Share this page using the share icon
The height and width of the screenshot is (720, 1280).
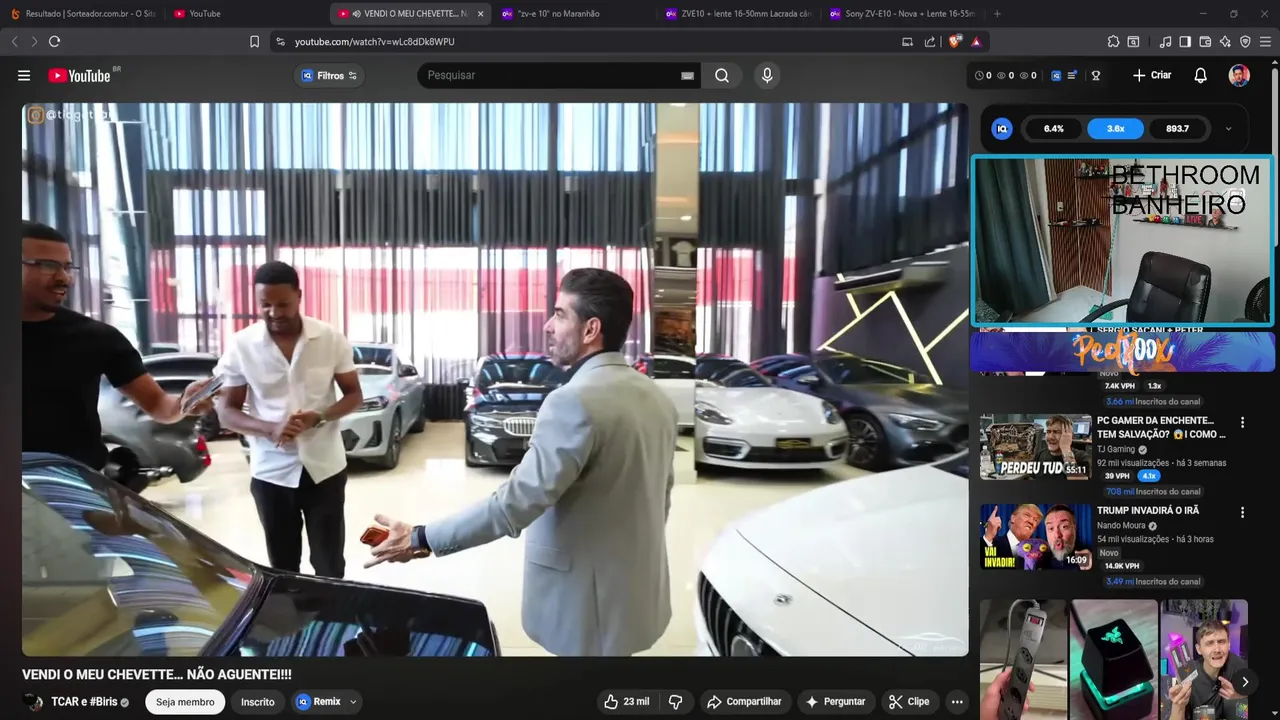(930, 41)
